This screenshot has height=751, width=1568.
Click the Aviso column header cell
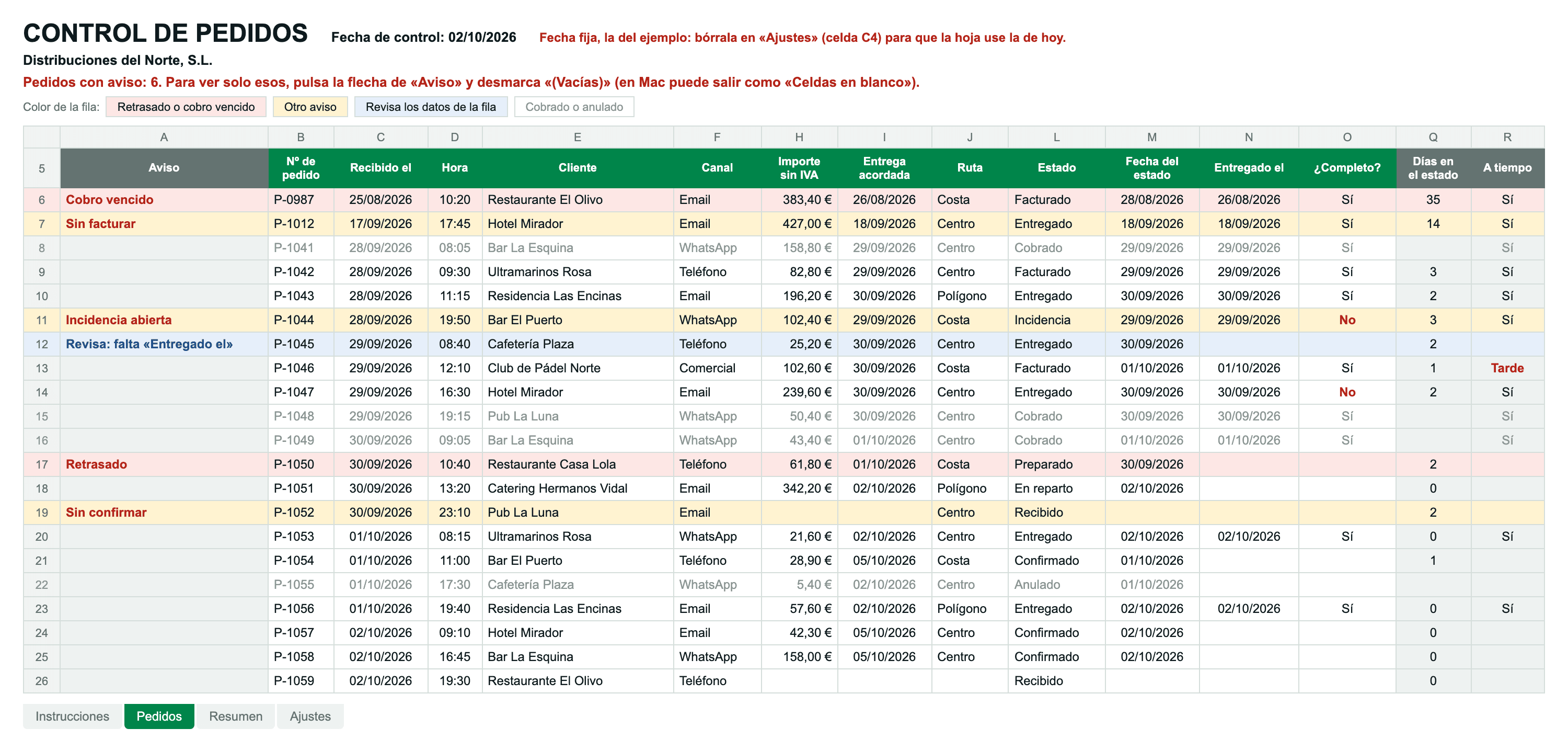pos(164,167)
